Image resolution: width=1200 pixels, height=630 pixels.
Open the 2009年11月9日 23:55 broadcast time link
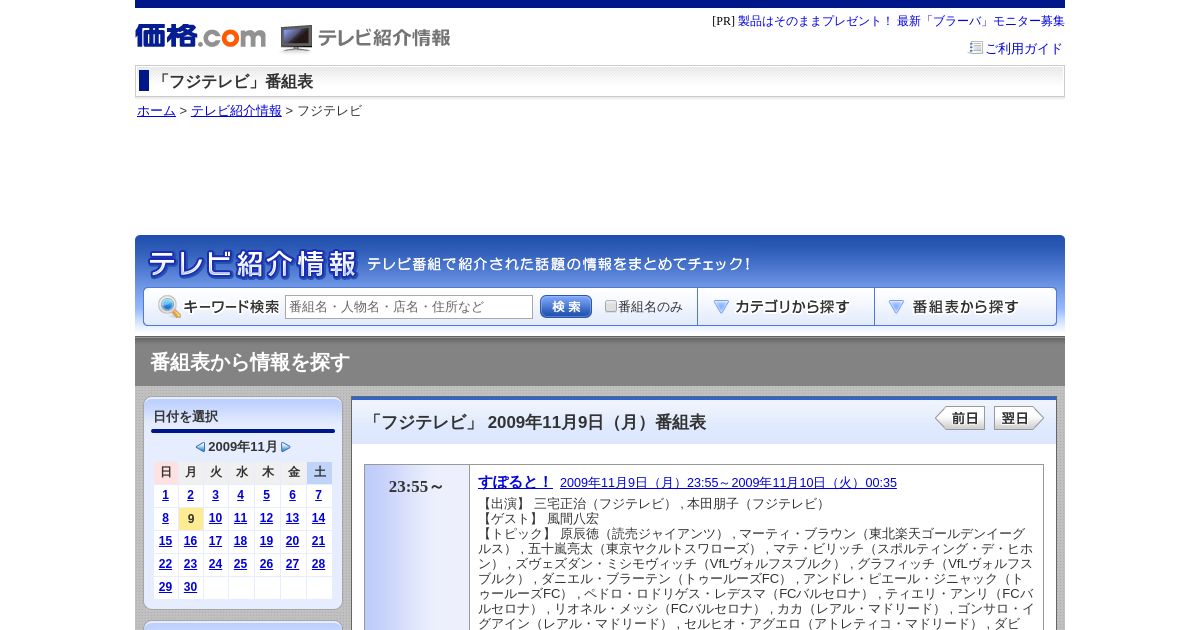(728, 483)
